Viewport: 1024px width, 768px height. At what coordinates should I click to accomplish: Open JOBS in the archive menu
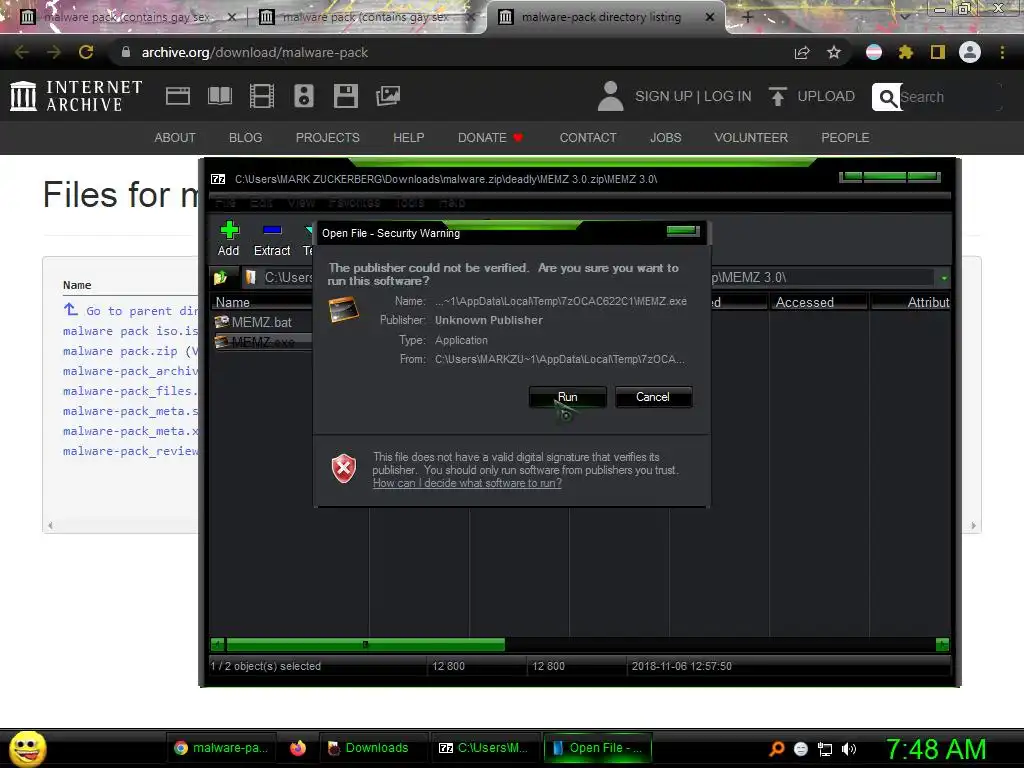click(x=665, y=138)
